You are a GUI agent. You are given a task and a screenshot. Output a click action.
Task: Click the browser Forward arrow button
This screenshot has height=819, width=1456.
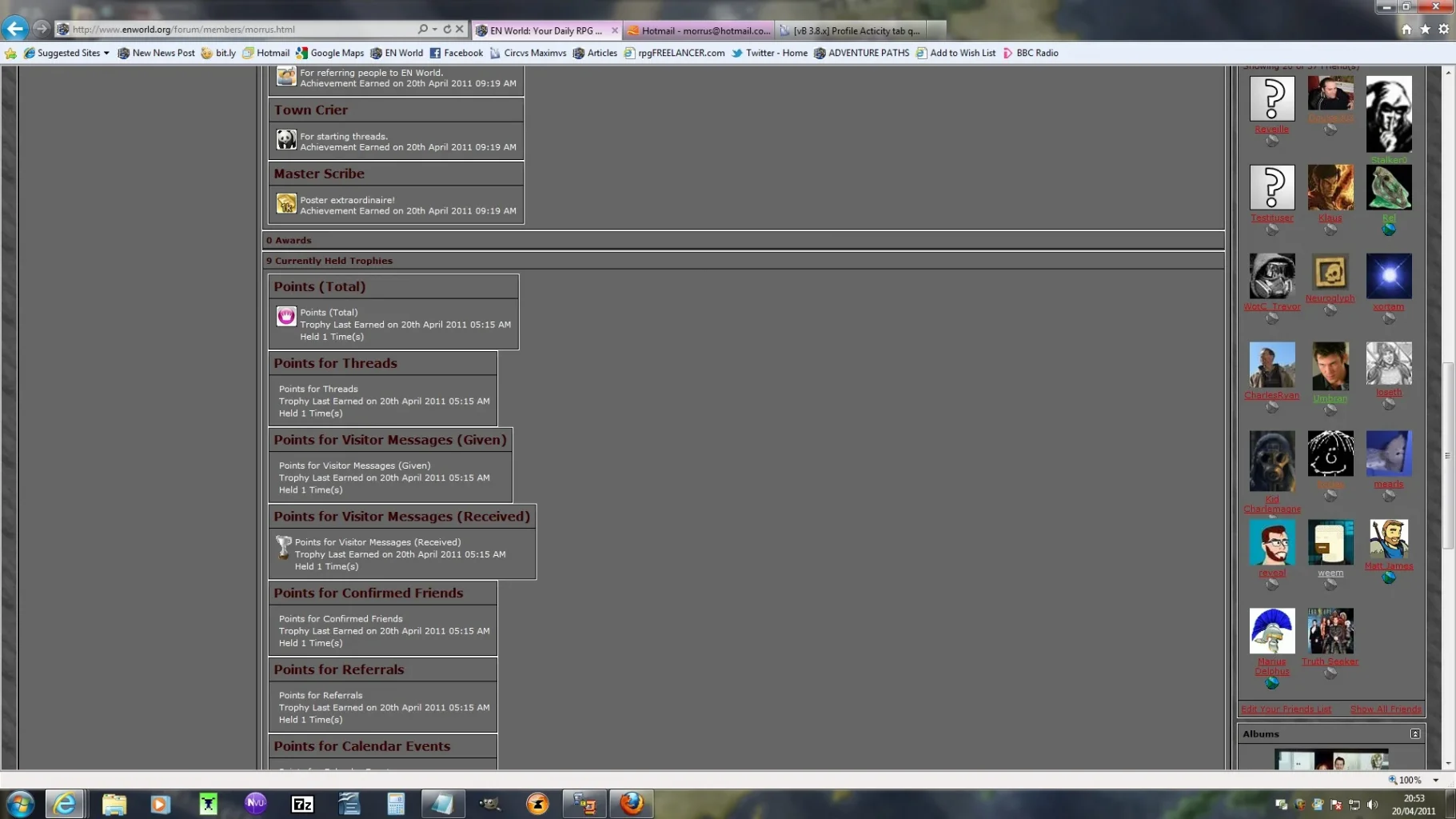pos(41,29)
